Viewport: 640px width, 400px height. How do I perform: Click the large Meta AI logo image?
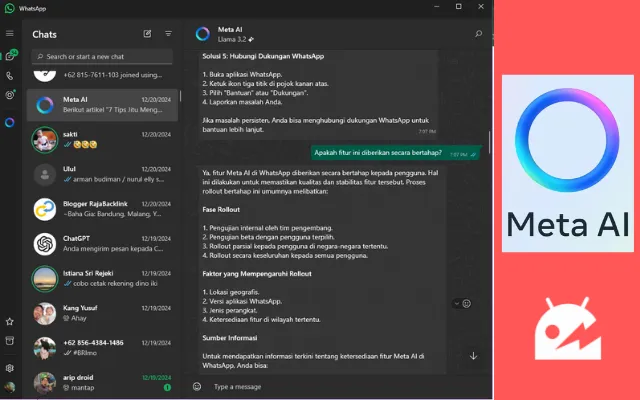(568, 163)
